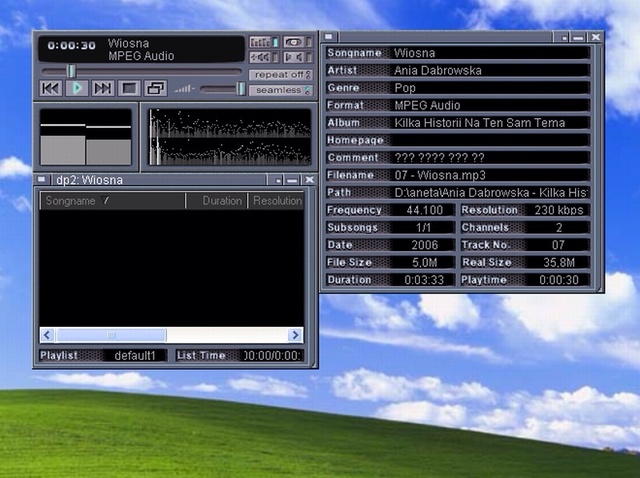
Task: Toggle the equalizer bars button
Action: click(x=264, y=42)
